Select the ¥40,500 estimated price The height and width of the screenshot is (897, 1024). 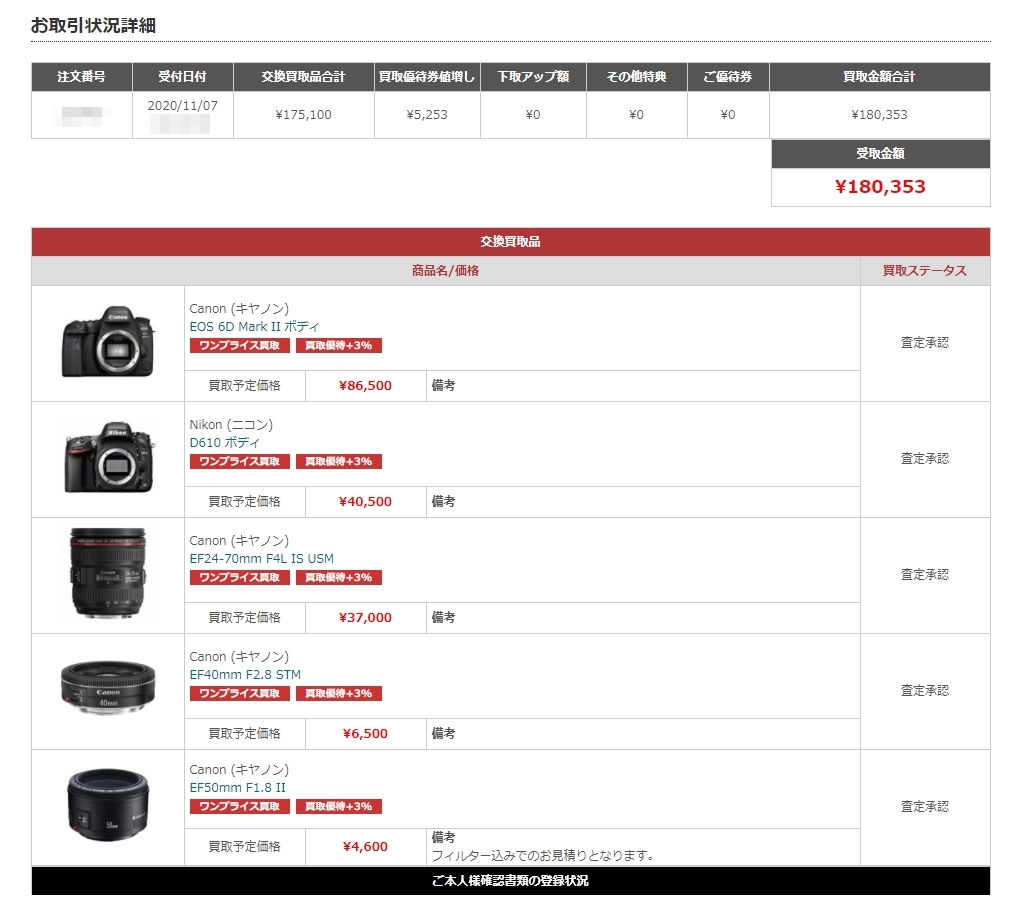[365, 502]
